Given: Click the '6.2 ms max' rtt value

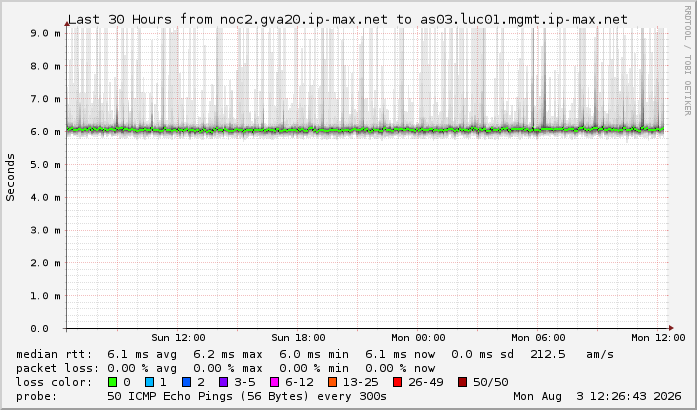Looking at the screenshot, I should click(x=228, y=354).
